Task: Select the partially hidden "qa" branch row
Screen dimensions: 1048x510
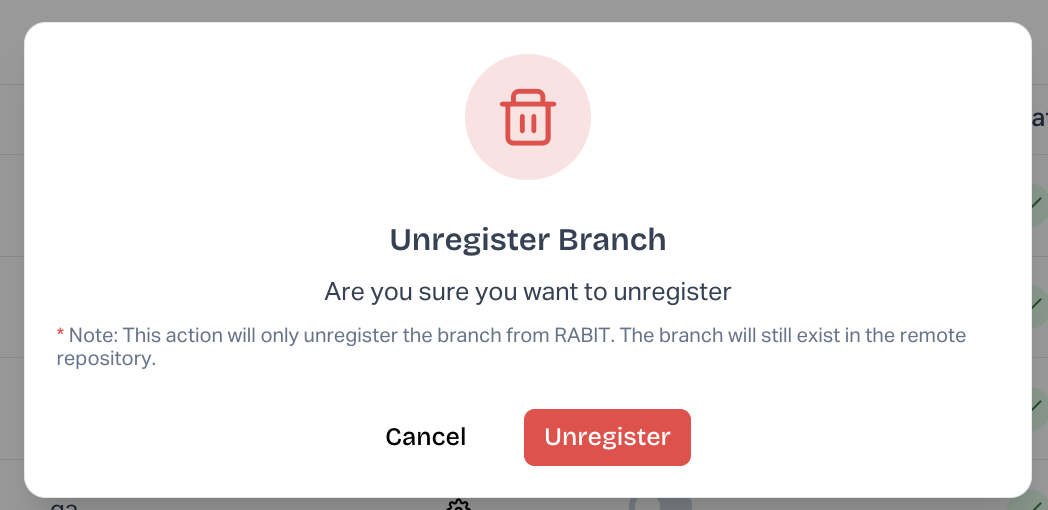Action: pos(65,505)
